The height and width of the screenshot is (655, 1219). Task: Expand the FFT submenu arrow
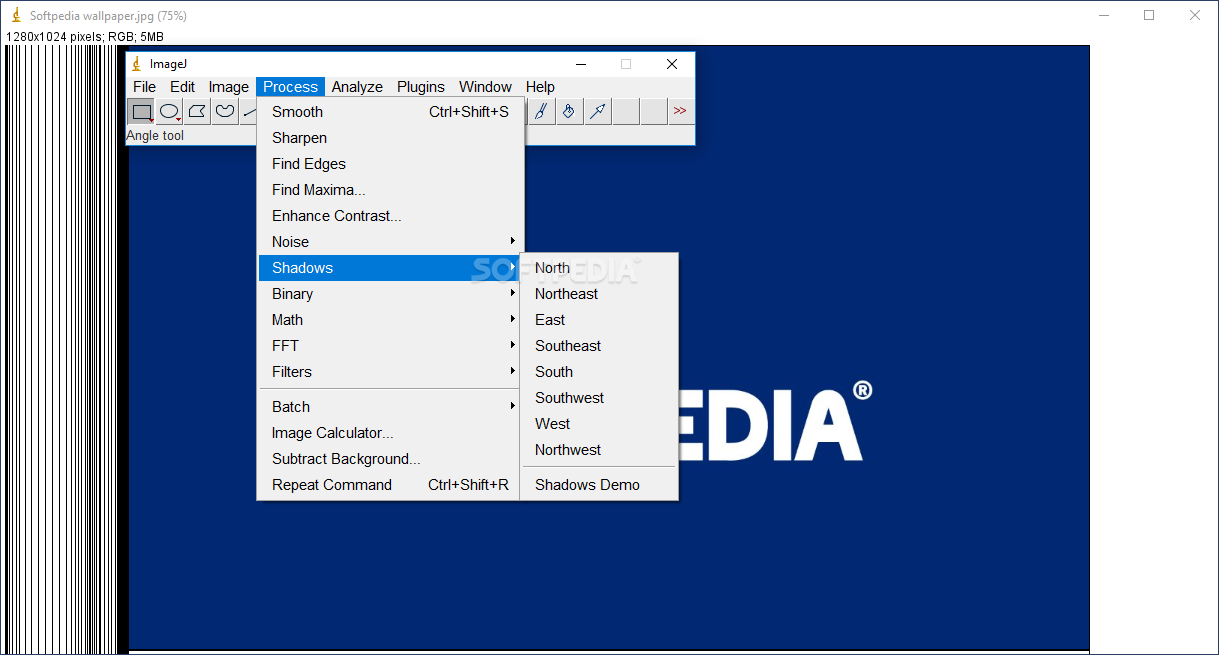coord(513,345)
